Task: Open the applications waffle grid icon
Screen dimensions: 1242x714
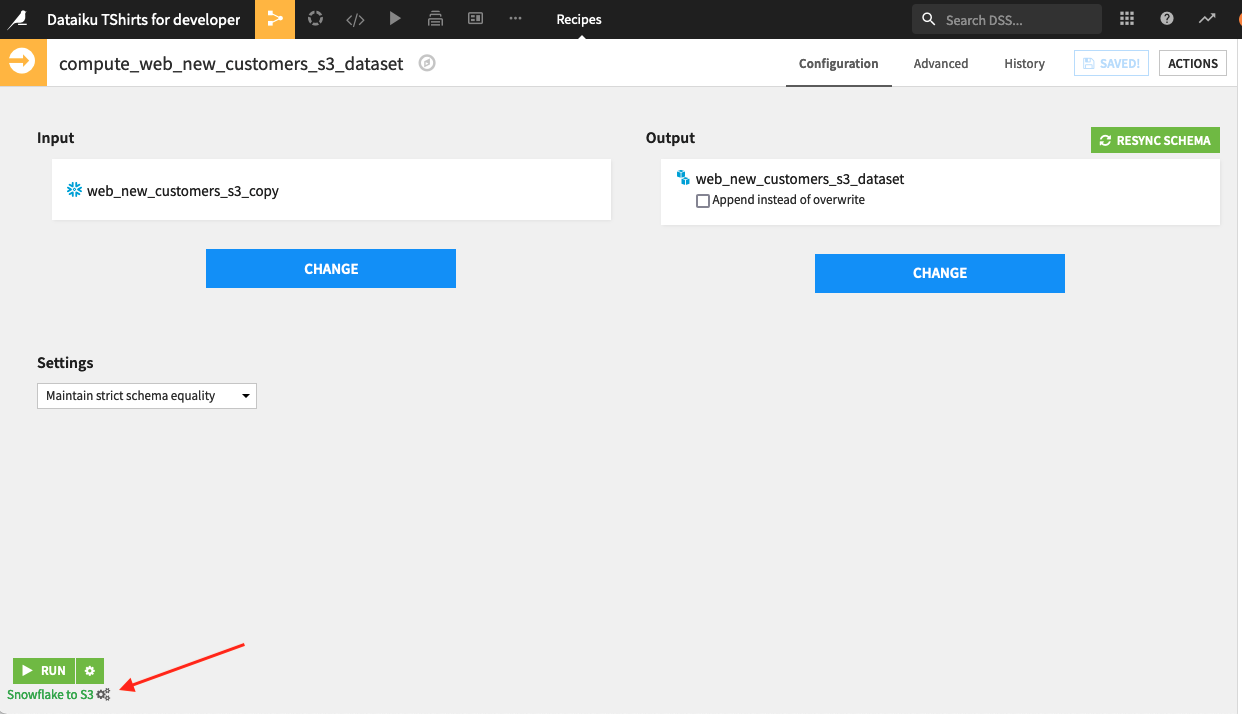Action: point(1126,19)
